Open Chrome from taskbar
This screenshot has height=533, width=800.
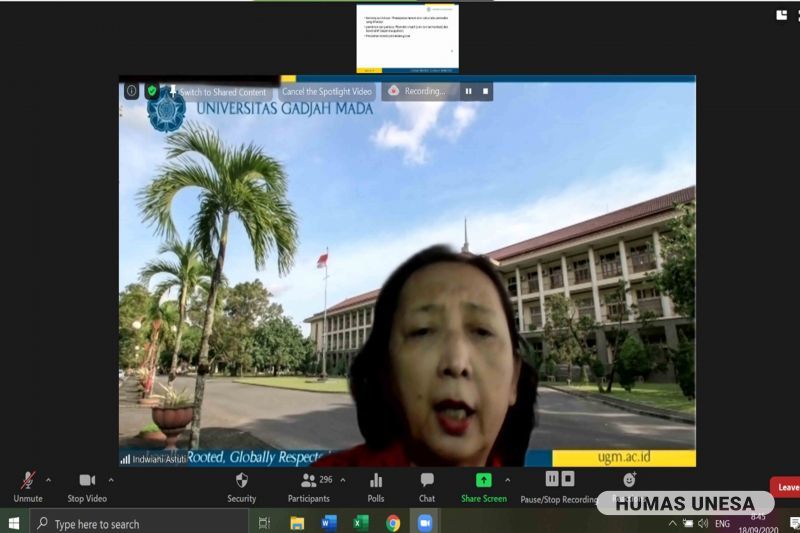pyautogui.click(x=393, y=523)
